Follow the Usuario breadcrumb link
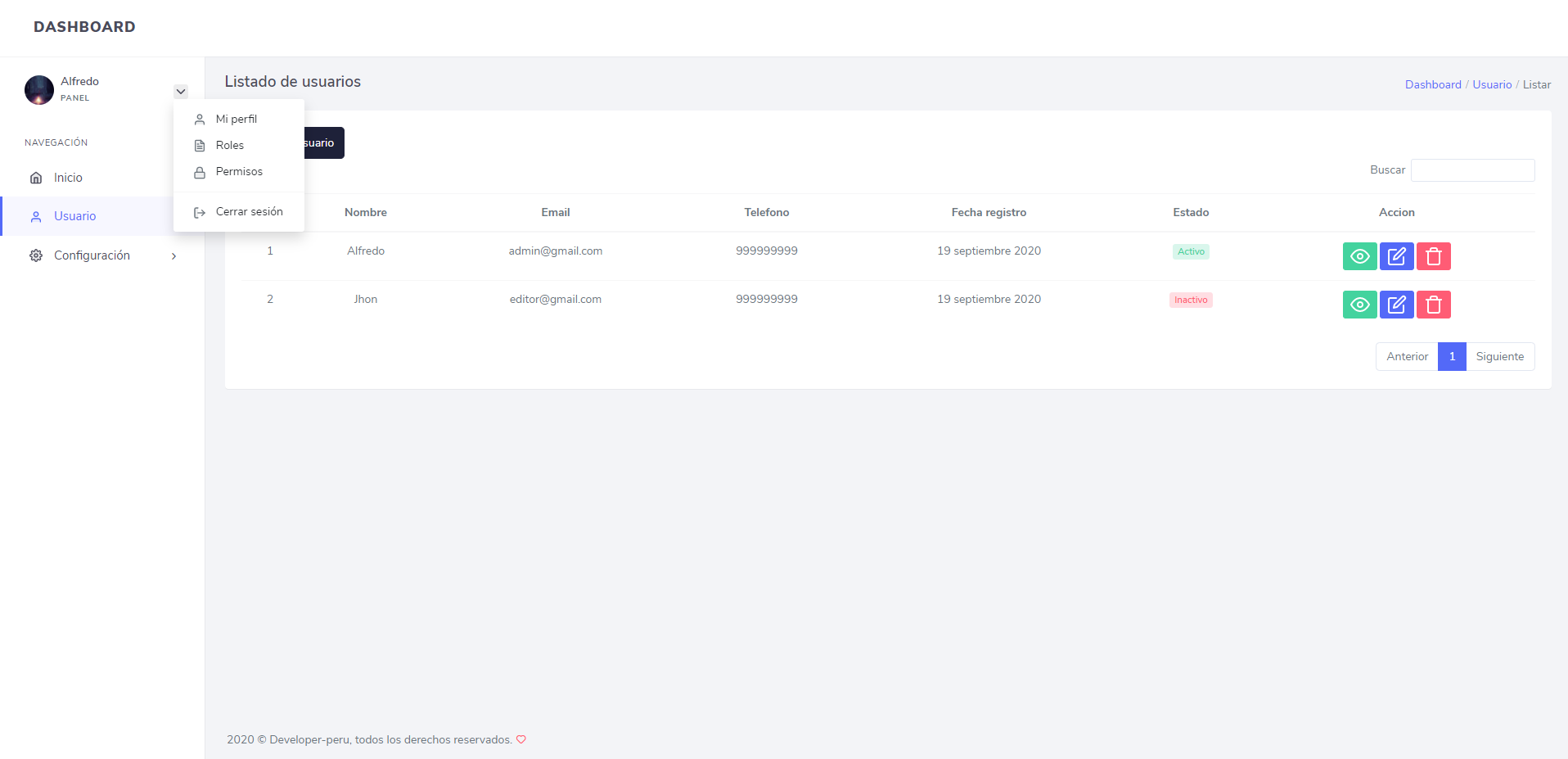The width and height of the screenshot is (1568, 759). click(x=1492, y=84)
